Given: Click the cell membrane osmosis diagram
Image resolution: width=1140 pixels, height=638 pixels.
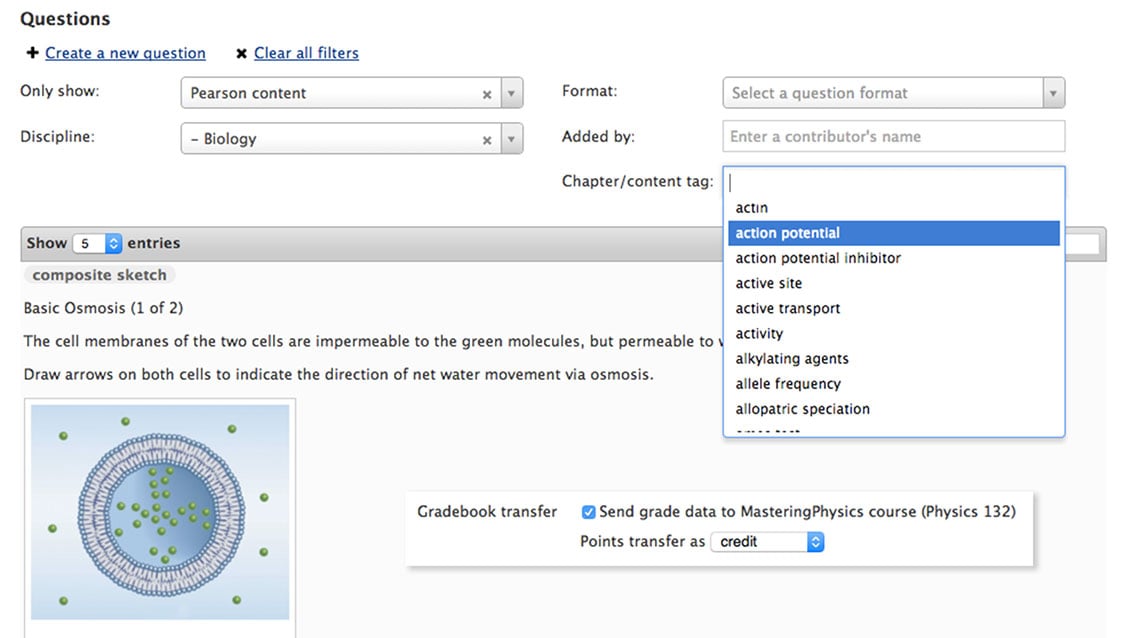Looking at the screenshot, I should pyautogui.click(x=160, y=512).
